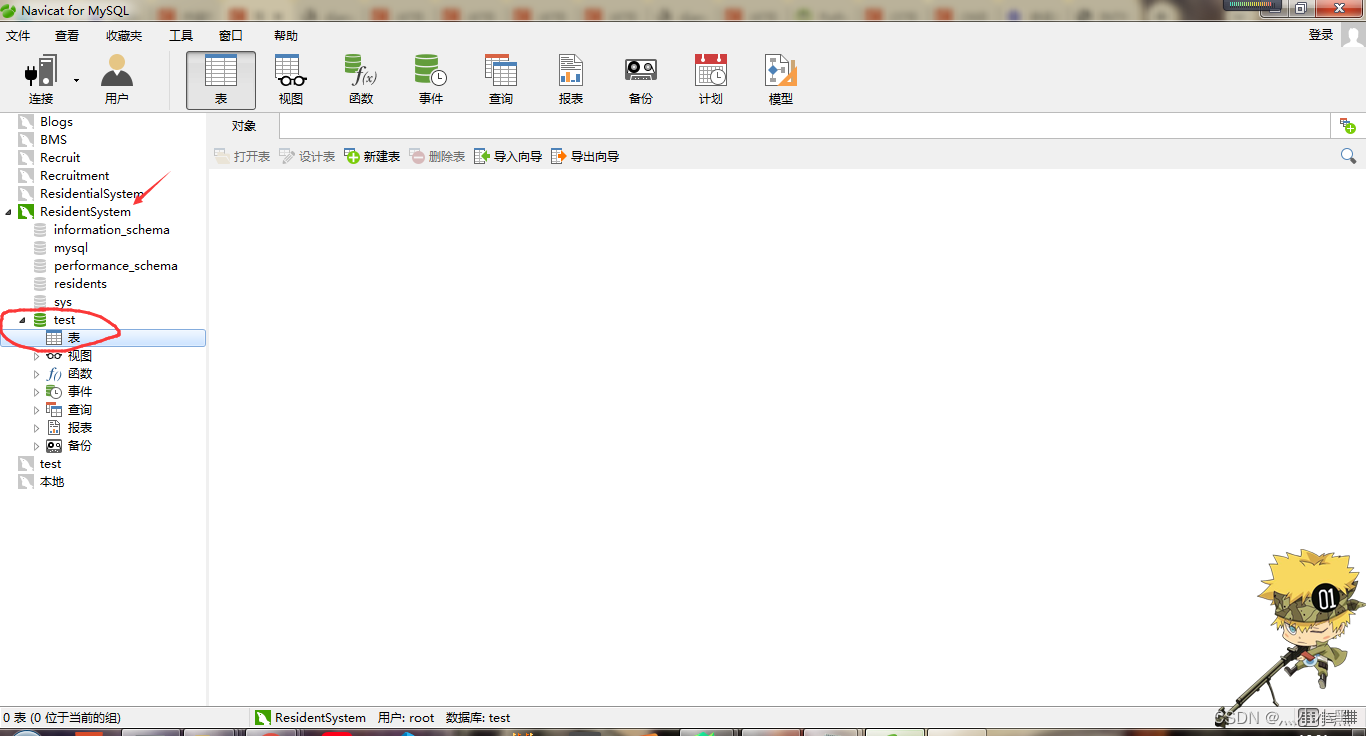
Task: Expand the 备份 node arrow
Action: point(37,446)
